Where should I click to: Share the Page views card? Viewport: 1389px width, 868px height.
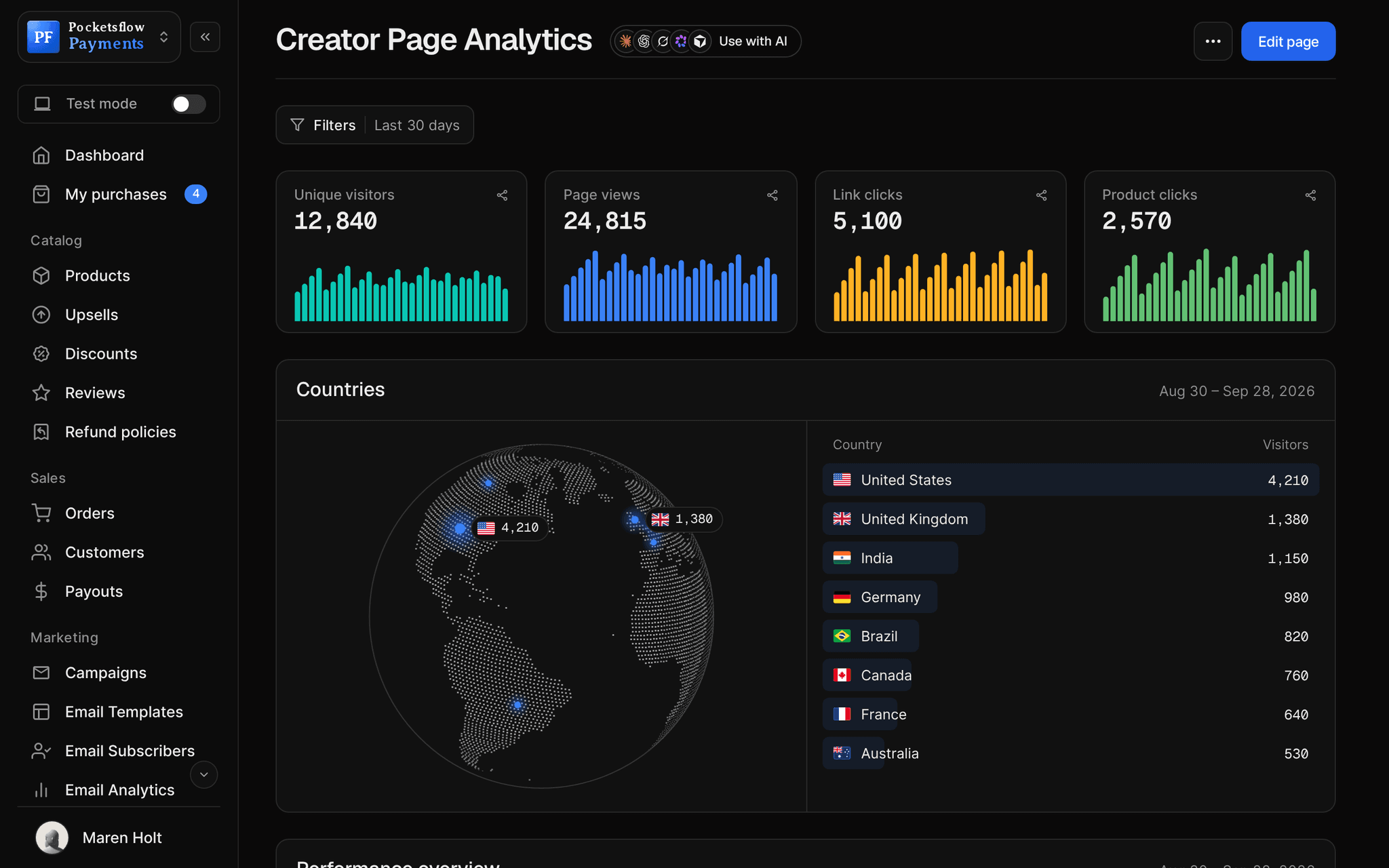(x=772, y=195)
